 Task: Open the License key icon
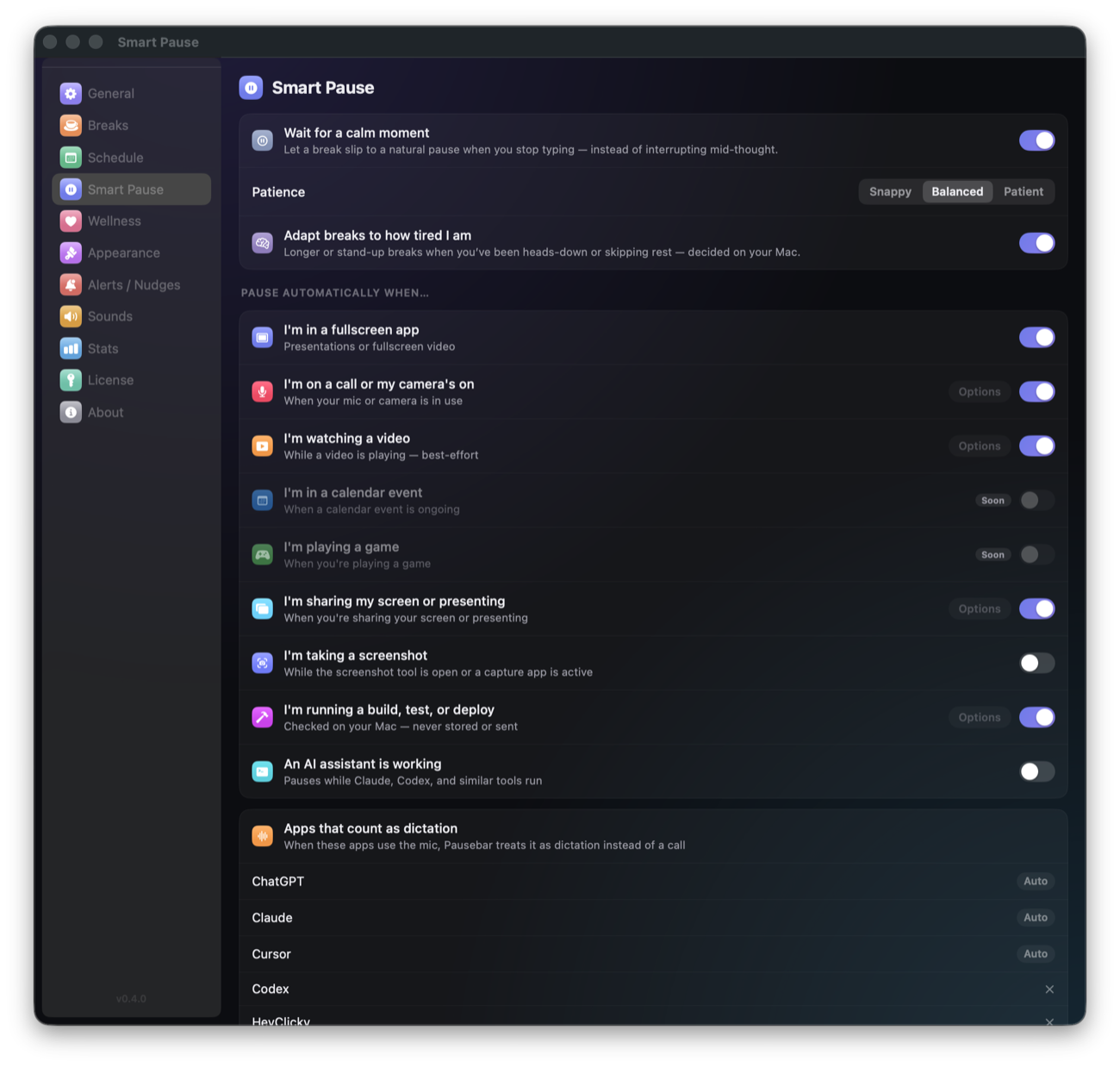coord(71,380)
